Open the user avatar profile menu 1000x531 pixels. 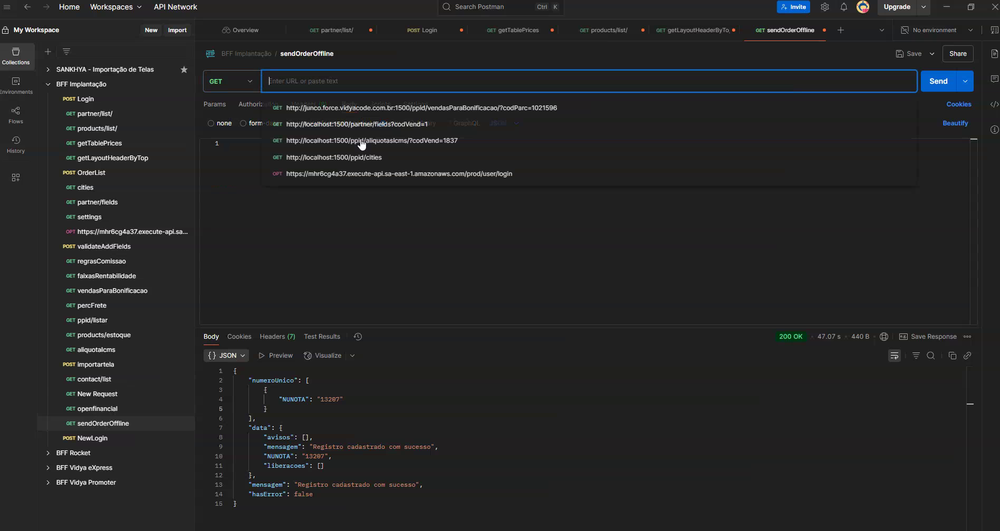click(863, 7)
